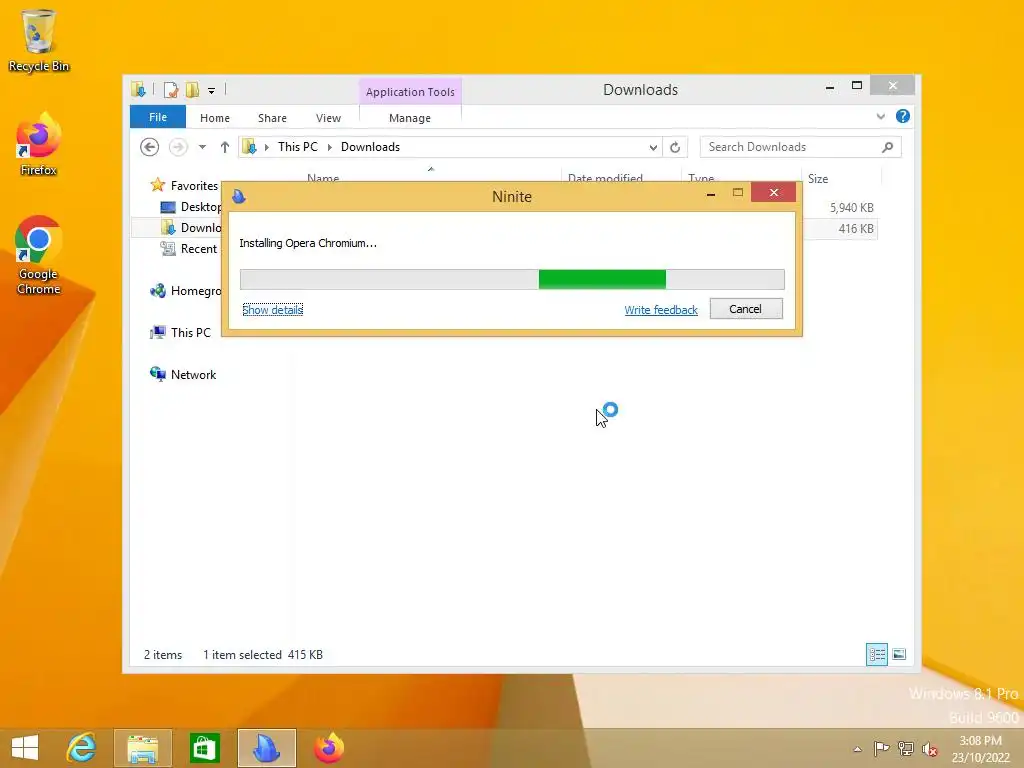Viewport: 1024px width, 768px height.
Task: Open Write feedback link in Ninite
Action: 661,310
